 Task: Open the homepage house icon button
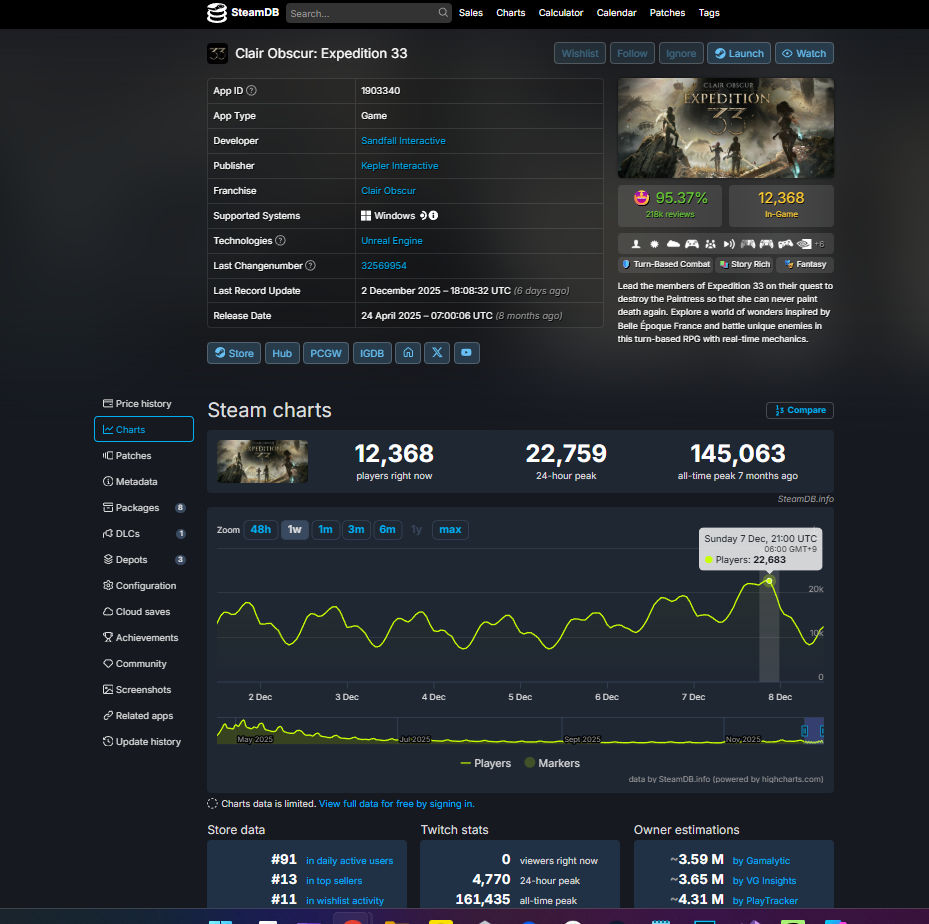tap(408, 353)
